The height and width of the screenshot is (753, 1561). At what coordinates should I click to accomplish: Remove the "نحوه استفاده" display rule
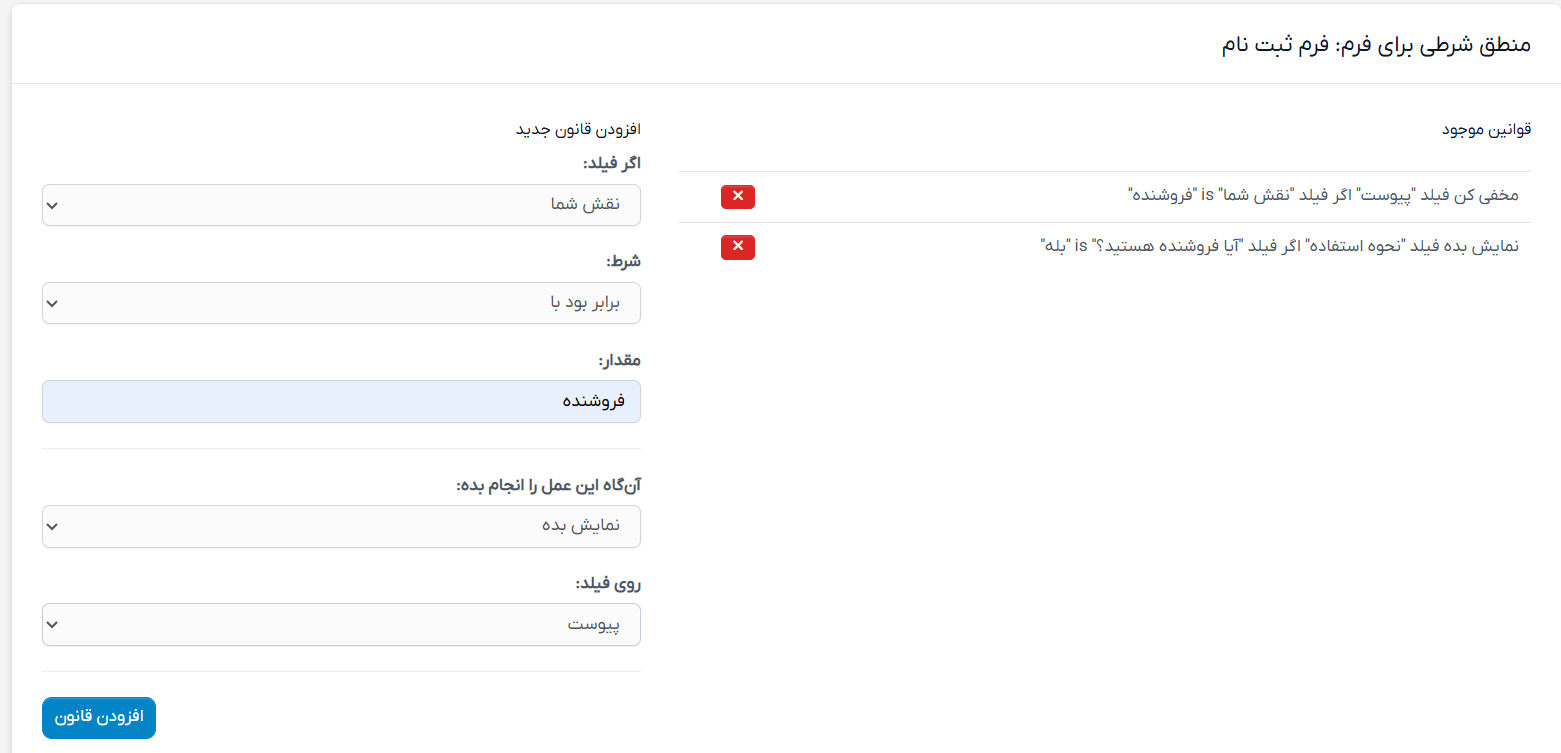(737, 247)
